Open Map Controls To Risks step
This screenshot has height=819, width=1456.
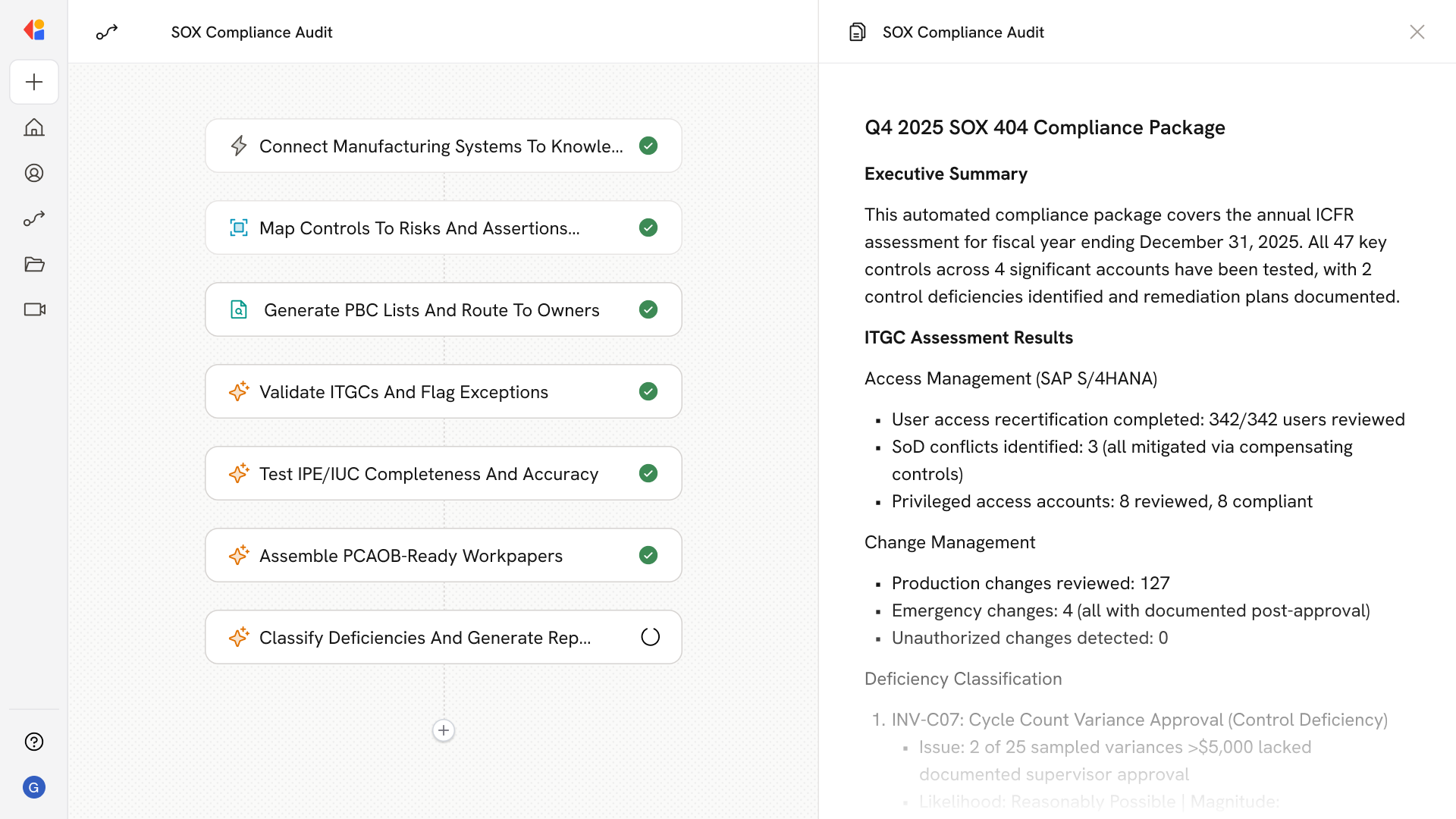[419, 228]
